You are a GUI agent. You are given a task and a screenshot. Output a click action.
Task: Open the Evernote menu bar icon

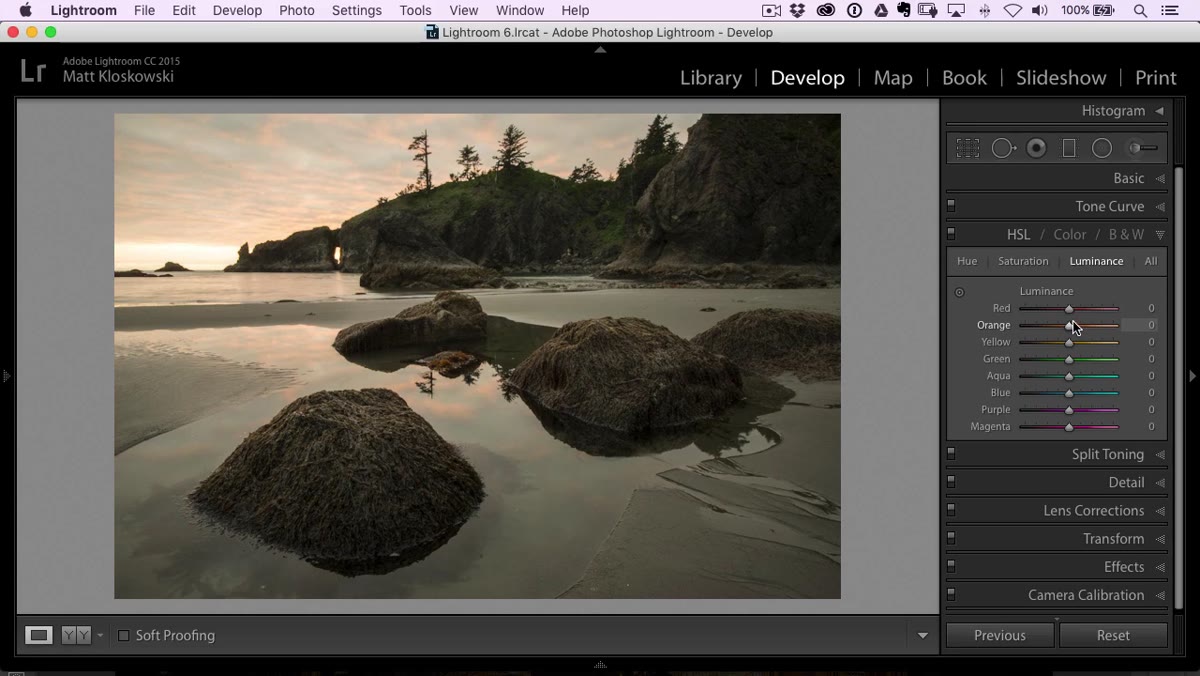click(904, 11)
